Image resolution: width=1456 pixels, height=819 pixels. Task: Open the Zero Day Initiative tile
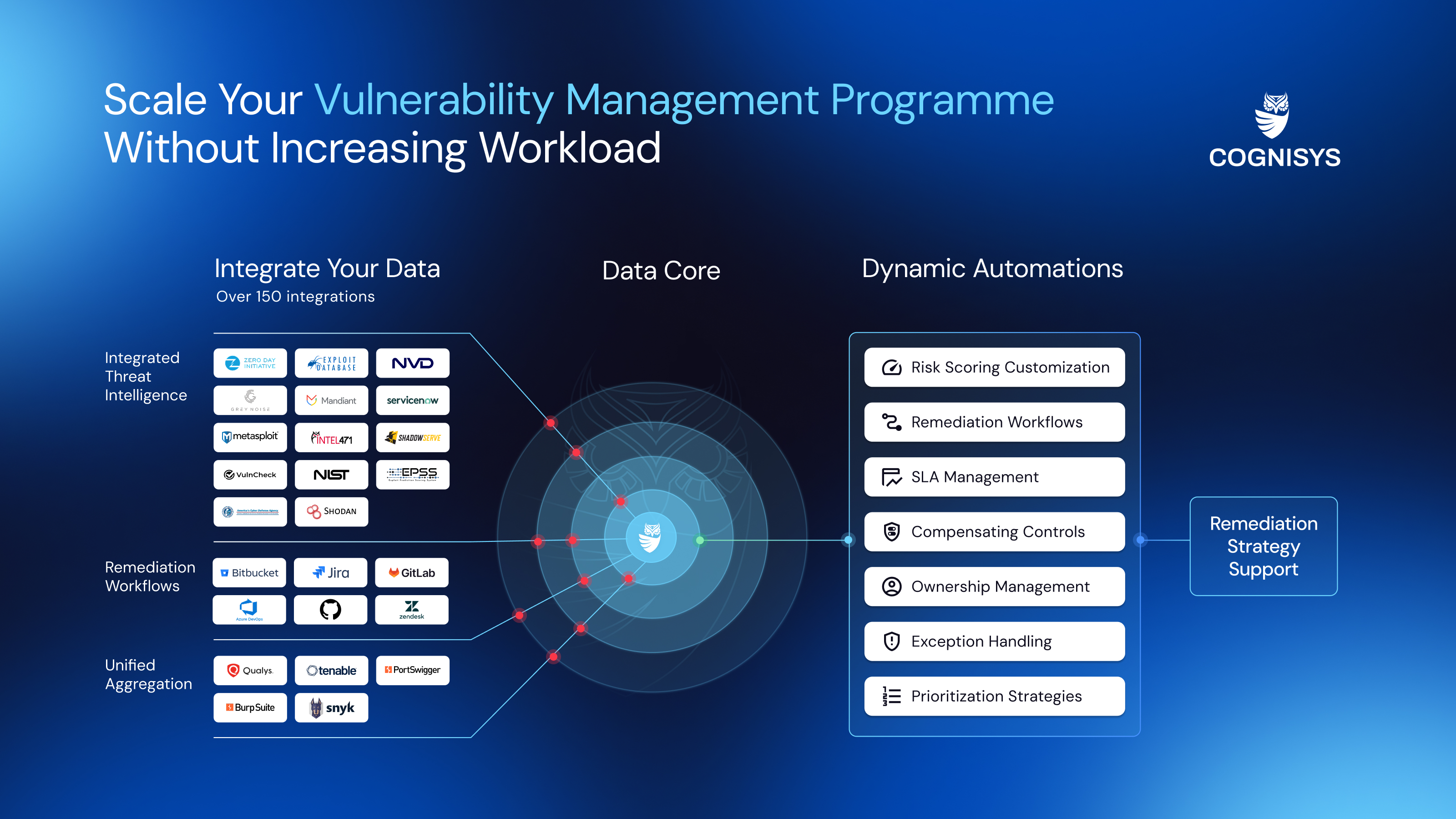(x=250, y=363)
